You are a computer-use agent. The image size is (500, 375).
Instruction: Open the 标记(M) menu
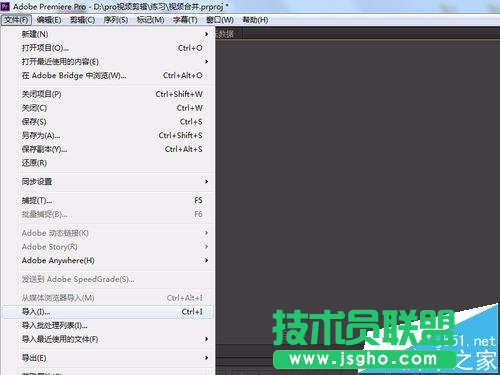[x=150, y=20]
